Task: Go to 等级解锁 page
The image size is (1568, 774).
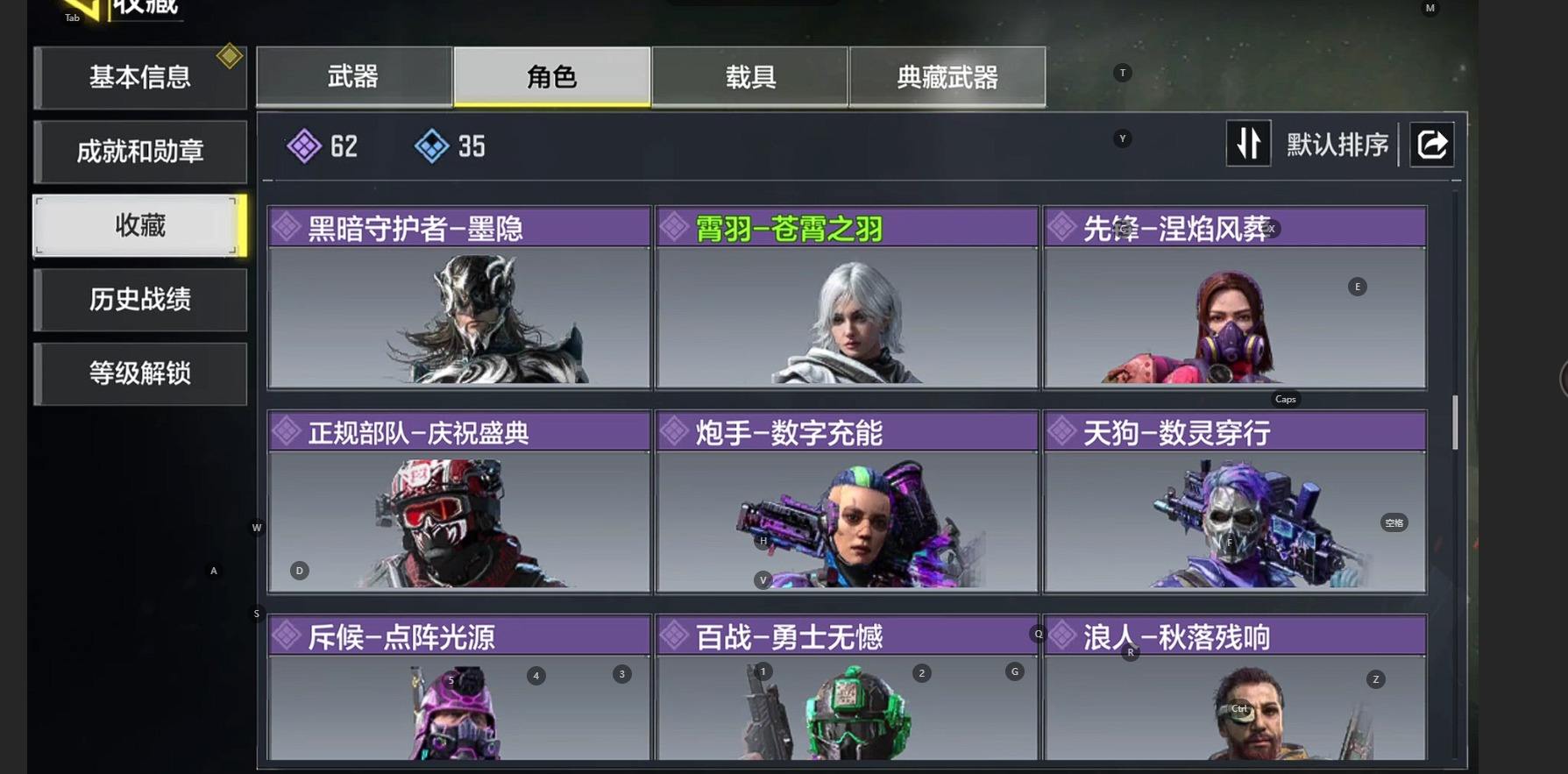Action: pos(140,373)
